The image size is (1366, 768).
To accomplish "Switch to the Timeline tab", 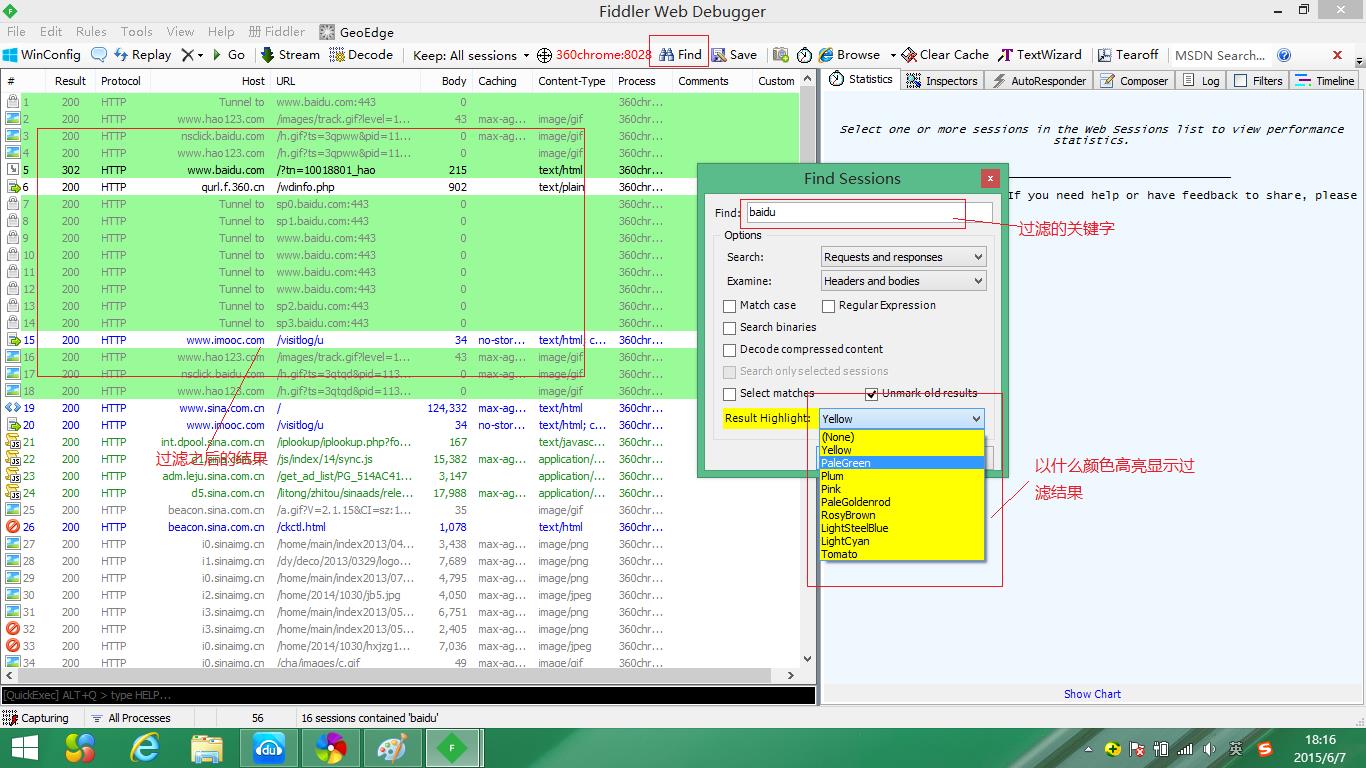I will tap(1325, 81).
